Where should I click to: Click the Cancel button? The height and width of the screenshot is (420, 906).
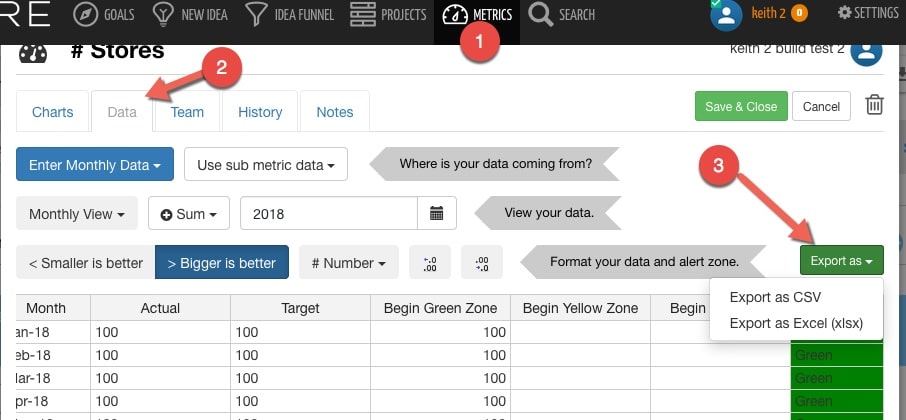(x=821, y=106)
